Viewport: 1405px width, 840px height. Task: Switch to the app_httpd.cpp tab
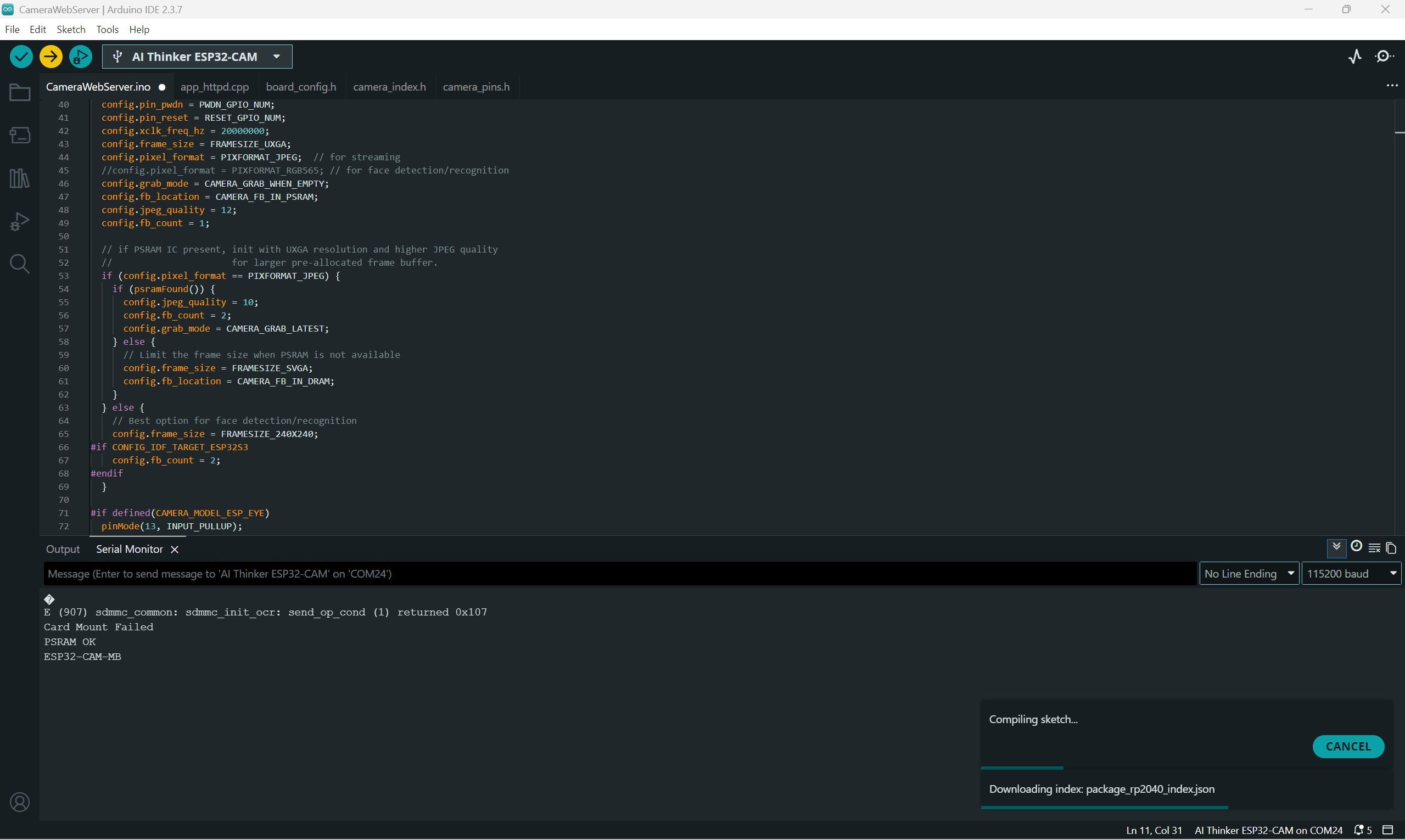pos(215,87)
